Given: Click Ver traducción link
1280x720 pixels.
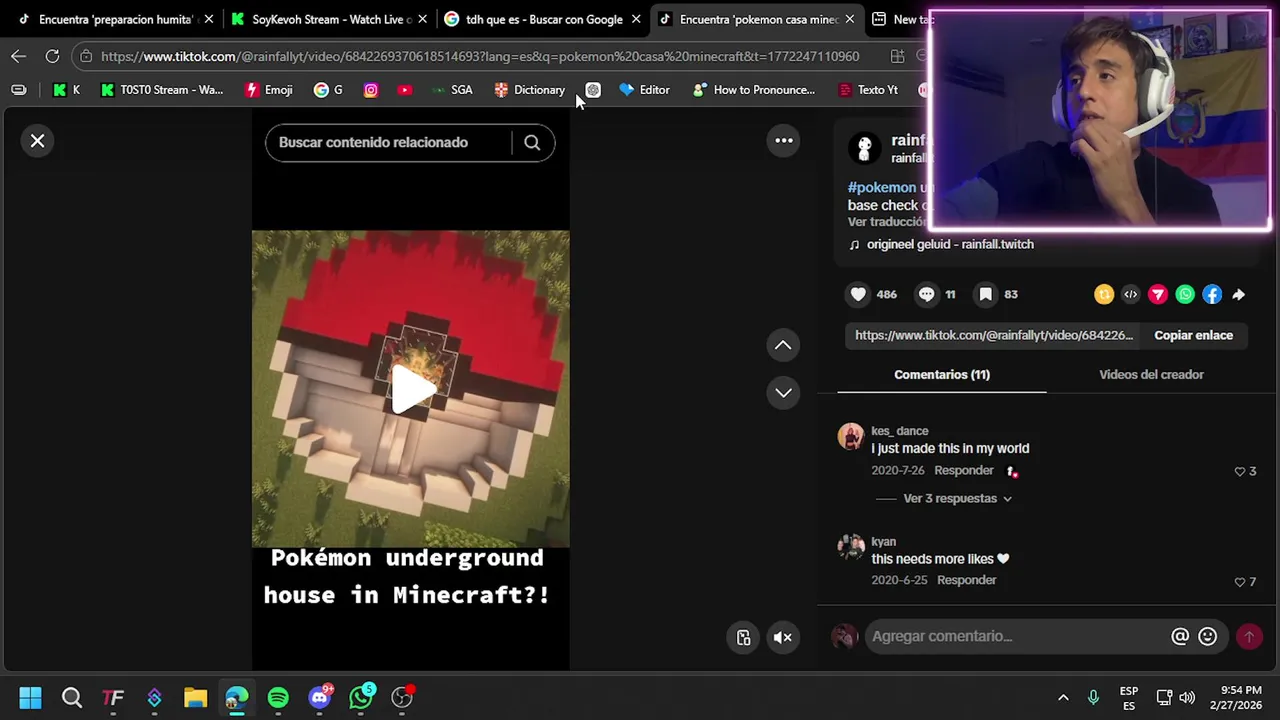Looking at the screenshot, I should tap(887, 222).
